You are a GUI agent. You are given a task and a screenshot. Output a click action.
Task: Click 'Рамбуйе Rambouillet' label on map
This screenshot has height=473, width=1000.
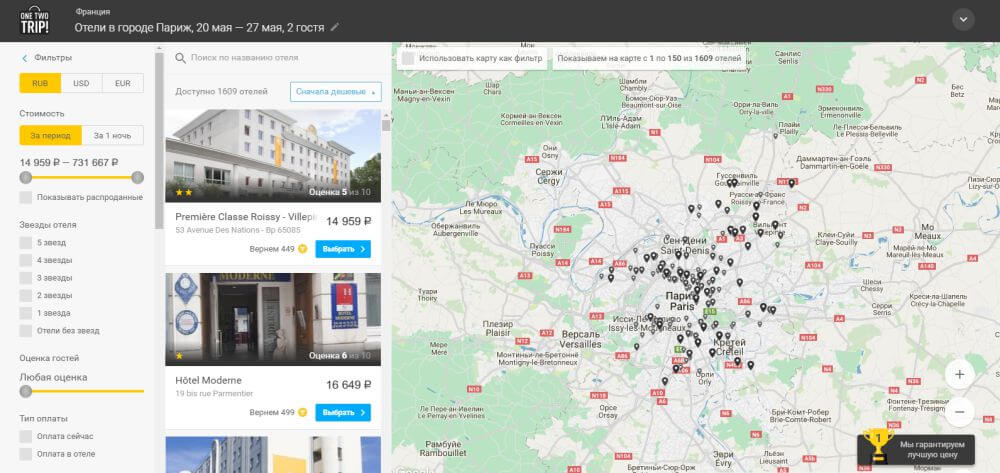(444, 448)
